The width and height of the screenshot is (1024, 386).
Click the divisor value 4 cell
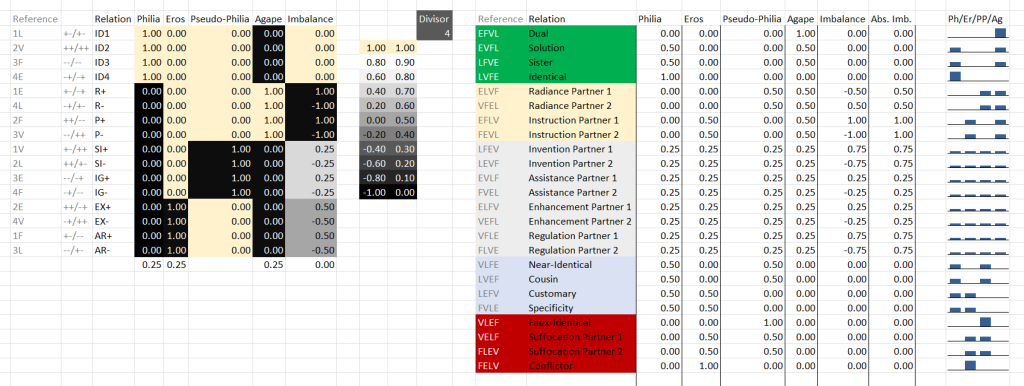pyautogui.click(x=434, y=33)
